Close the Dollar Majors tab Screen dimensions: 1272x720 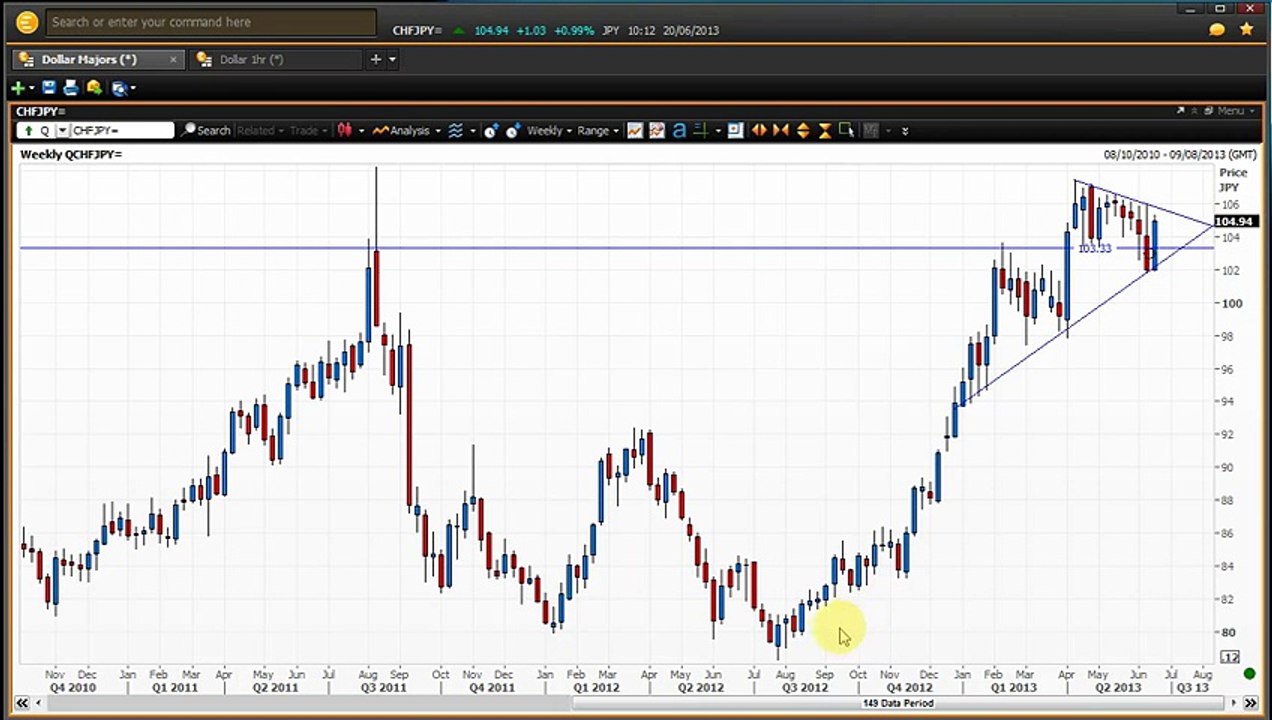tap(173, 60)
